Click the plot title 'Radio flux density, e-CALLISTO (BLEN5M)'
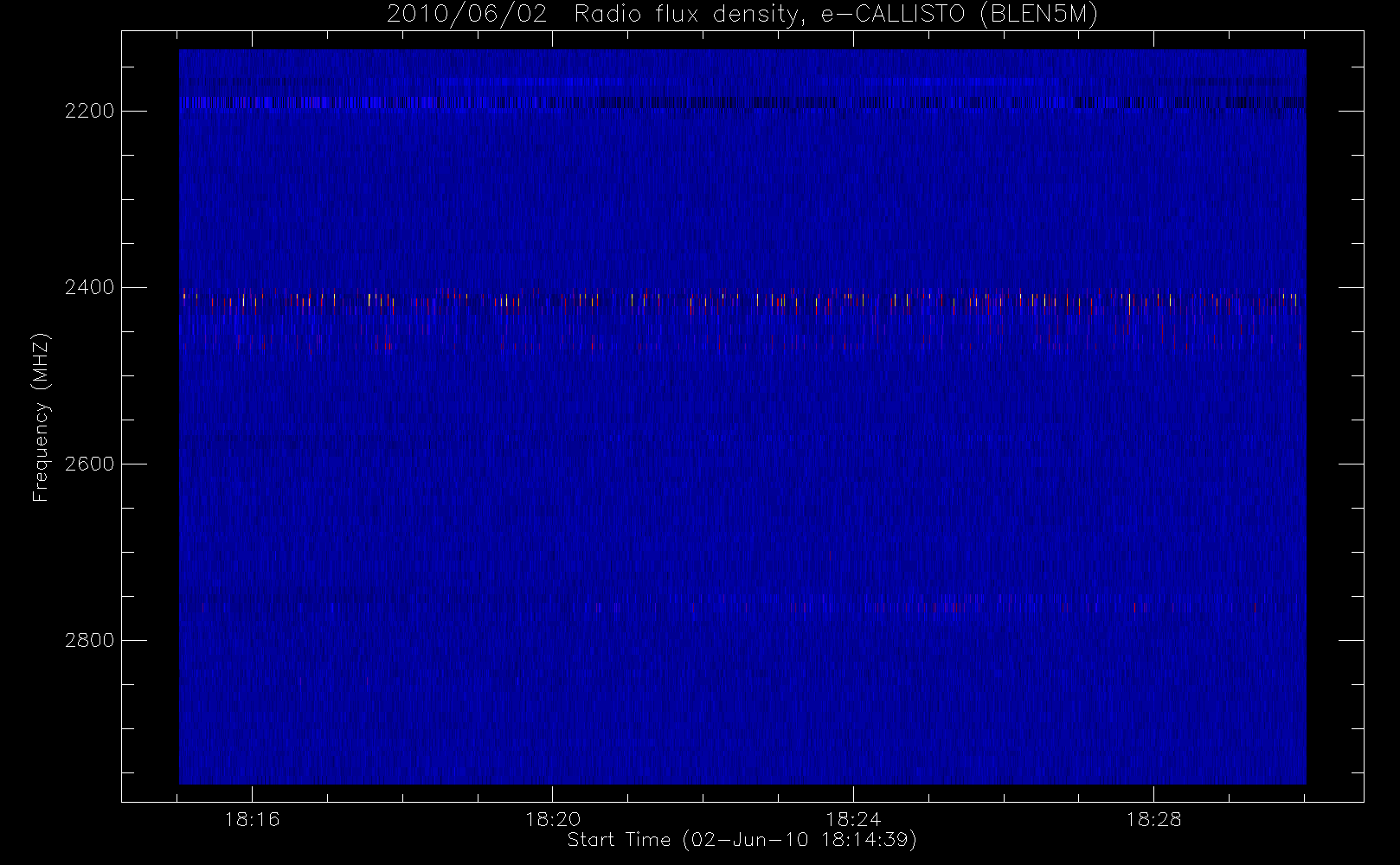1400x865 pixels. (x=836, y=14)
